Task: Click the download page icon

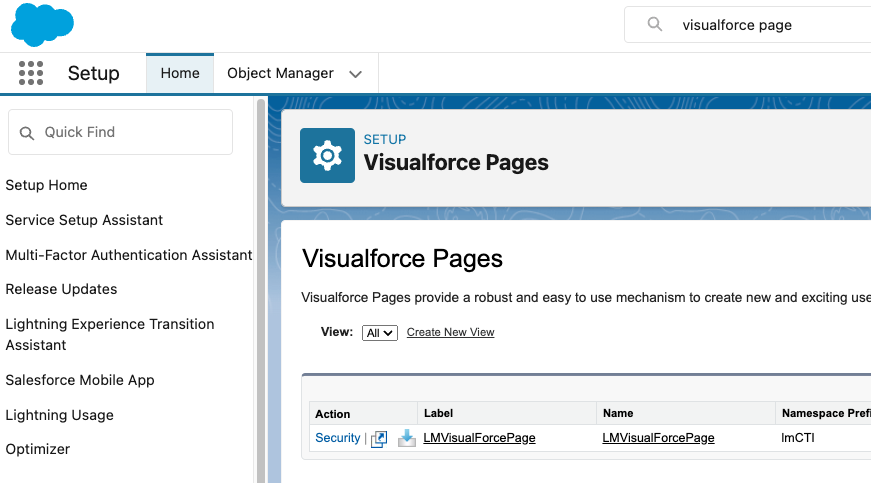Action: [x=406, y=438]
